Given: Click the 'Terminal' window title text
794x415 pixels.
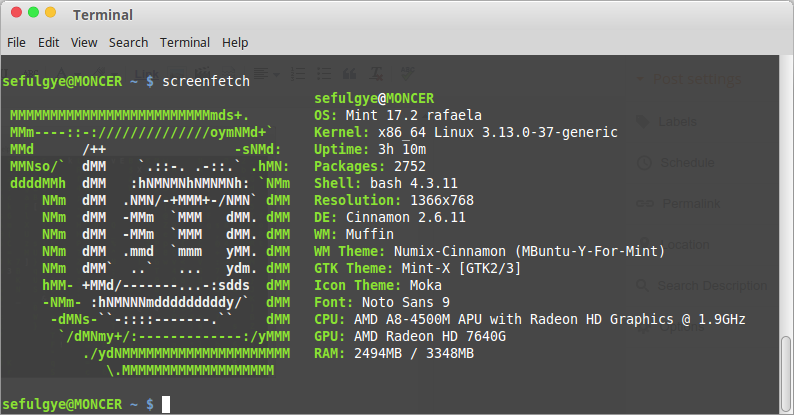Looking at the screenshot, I should (x=103, y=15).
